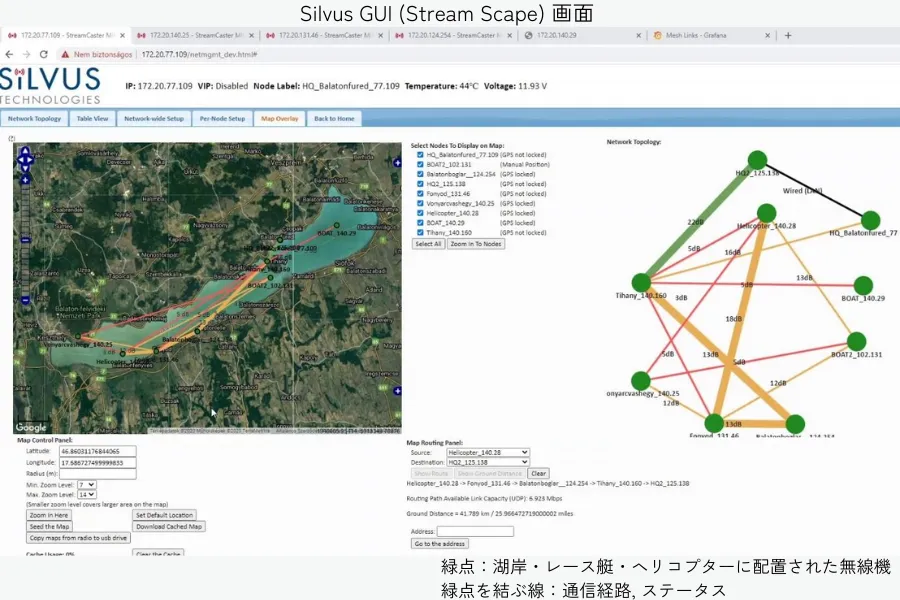The height and width of the screenshot is (600, 900).
Task: Open the Destination node dropdown
Action: tap(487, 462)
